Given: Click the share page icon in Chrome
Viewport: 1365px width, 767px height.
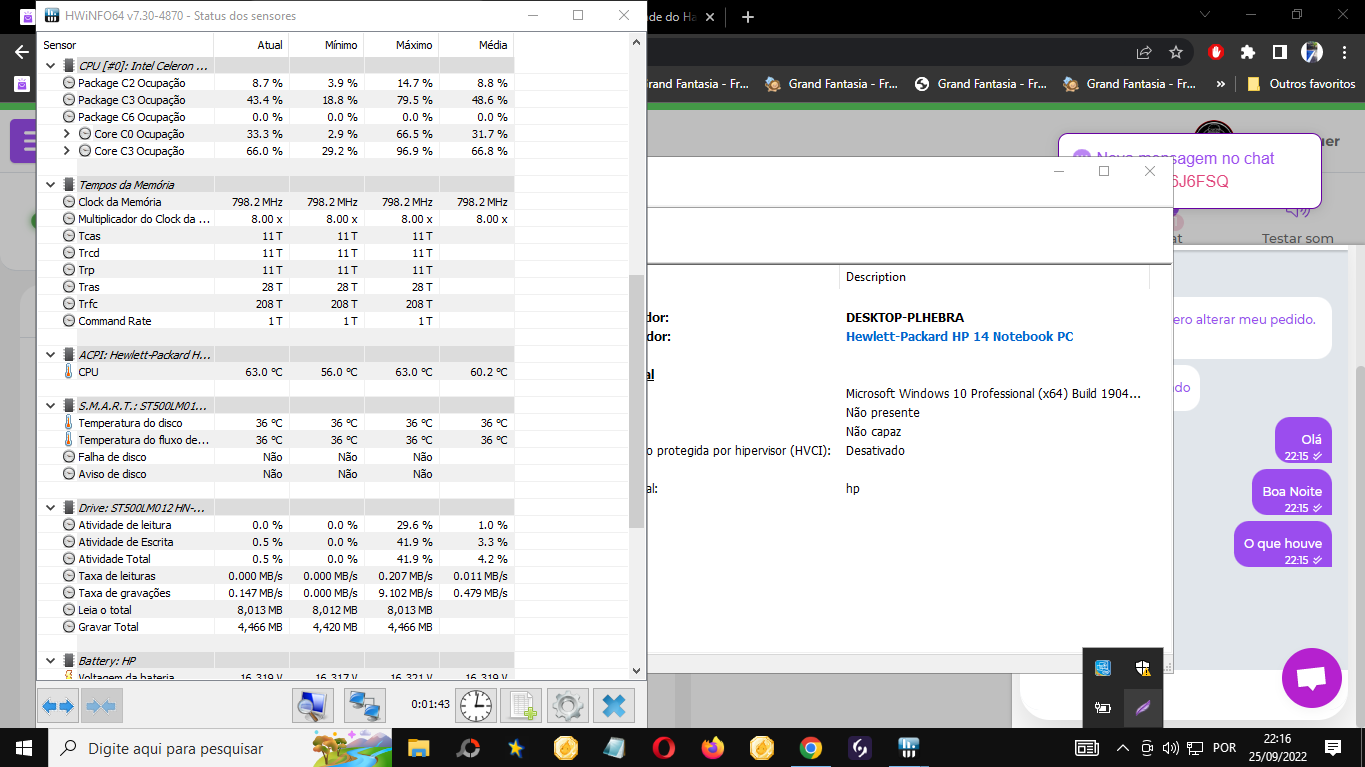Looking at the screenshot, I should [1144, 52].
